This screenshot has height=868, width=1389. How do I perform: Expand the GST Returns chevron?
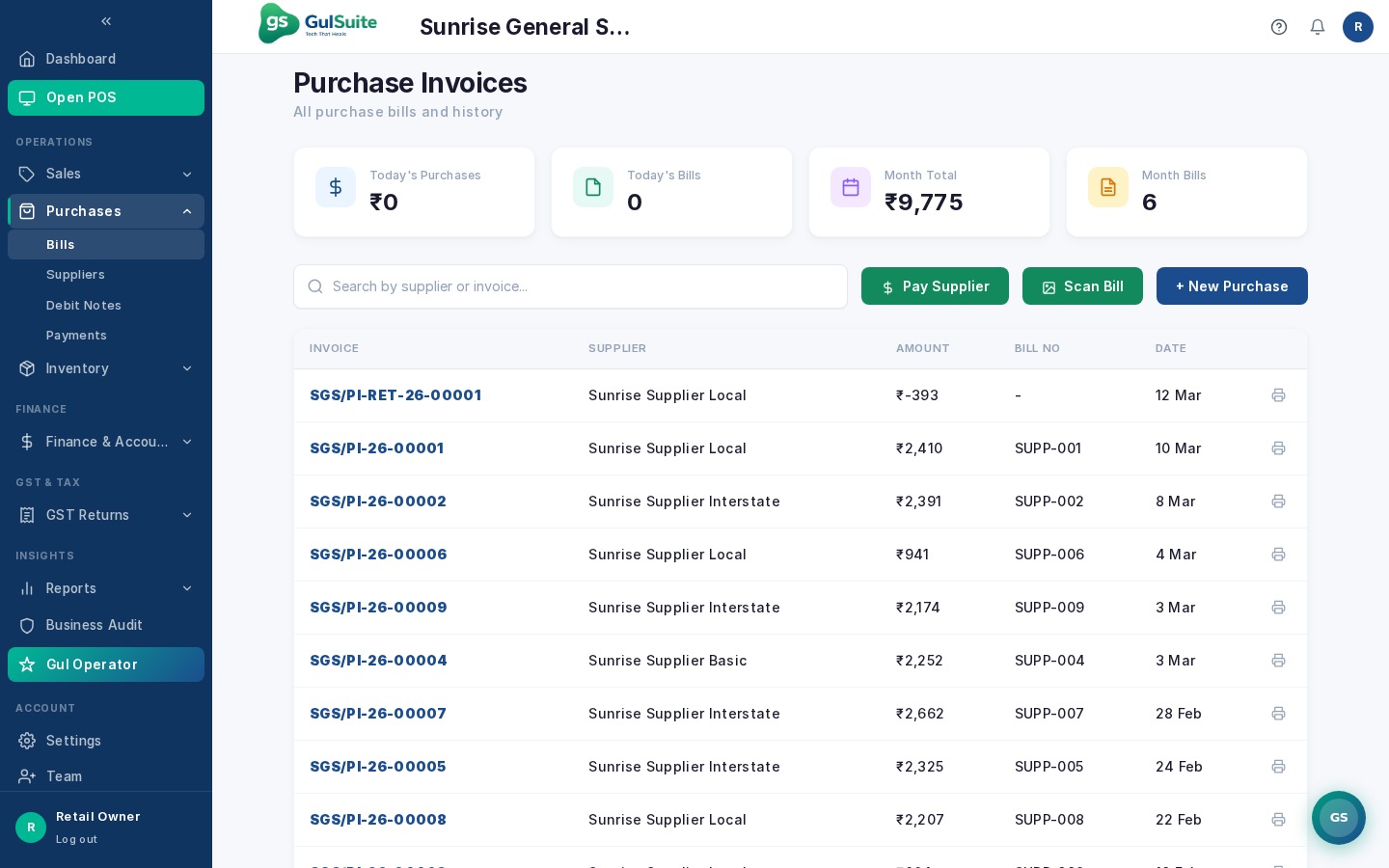[187, 515]
